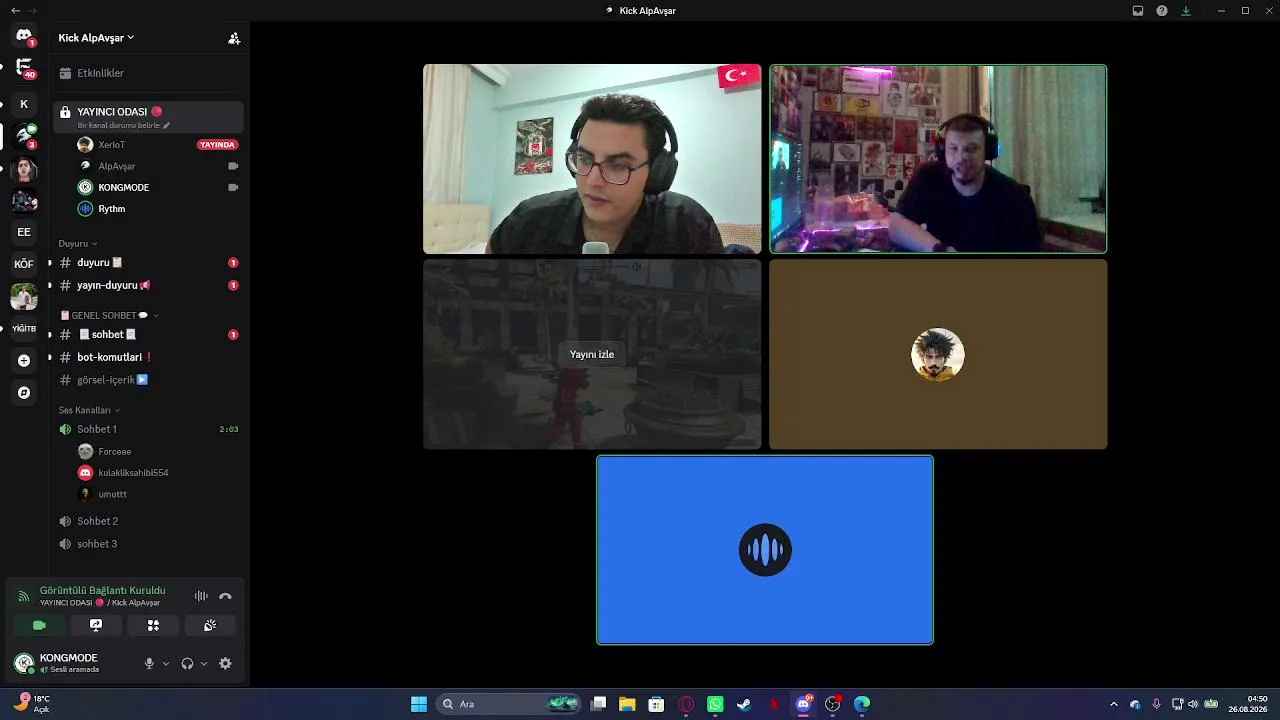Open WhatsApp from the taskbar
Viewport: 1280px width, 720px height.
(x=715, y=704)
